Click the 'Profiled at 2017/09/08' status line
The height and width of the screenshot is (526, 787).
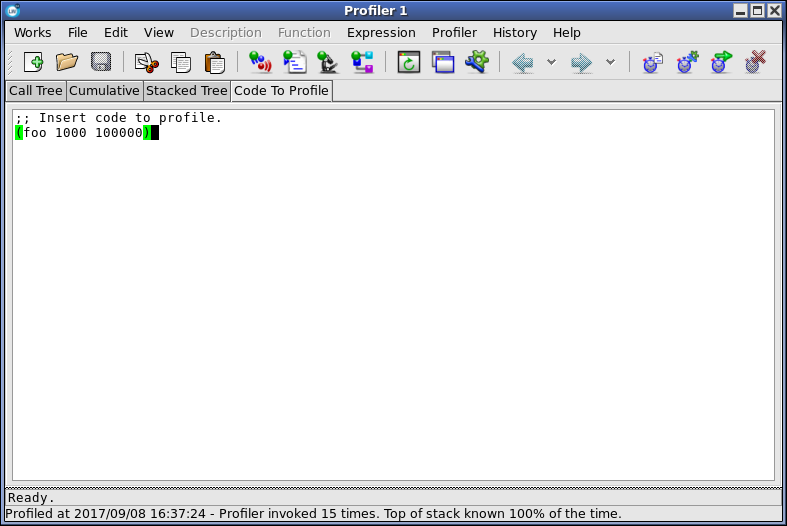click(x=313, y=514)
